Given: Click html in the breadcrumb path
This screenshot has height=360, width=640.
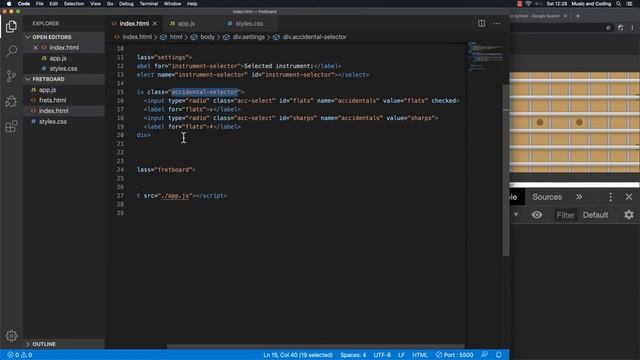Looking at the screenshot, I should 176,37.
